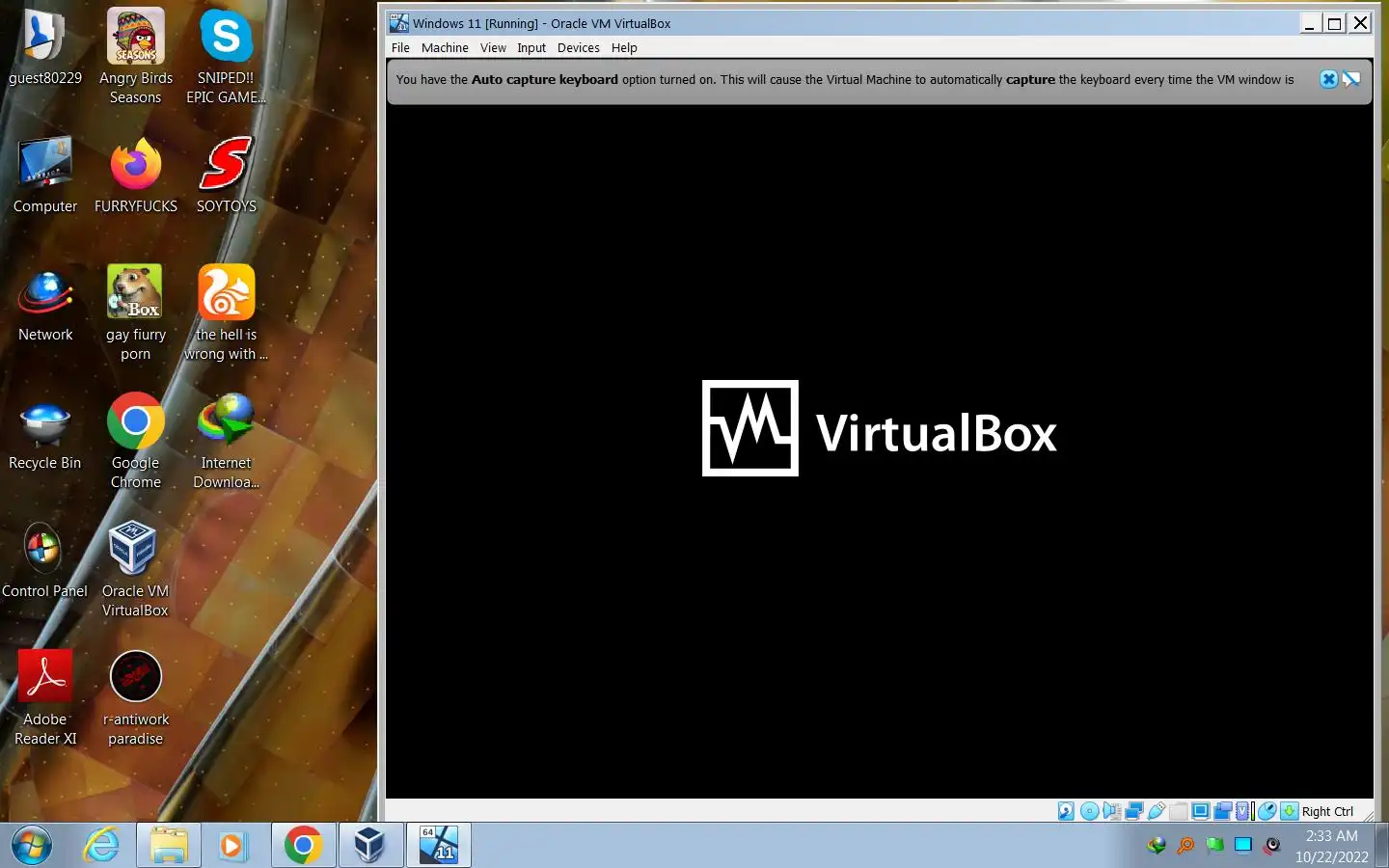This screenshot has width=1389, height=868.
Task: Click the VirtualBox window resize grip
Action: click(1369, 816)
